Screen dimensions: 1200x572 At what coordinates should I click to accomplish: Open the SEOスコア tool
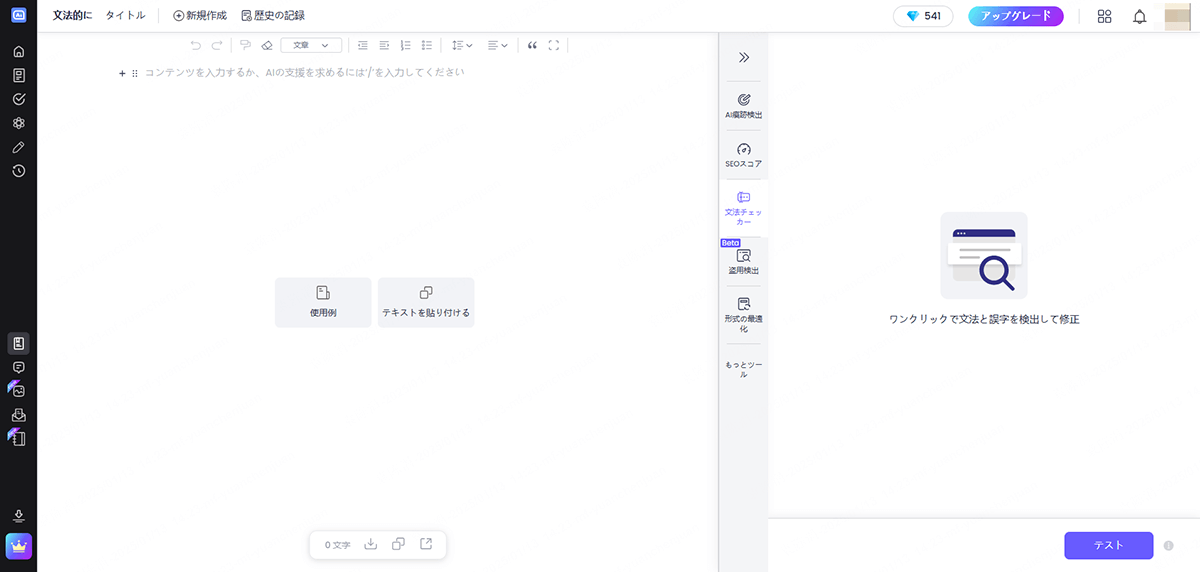(x=744, y=155)
